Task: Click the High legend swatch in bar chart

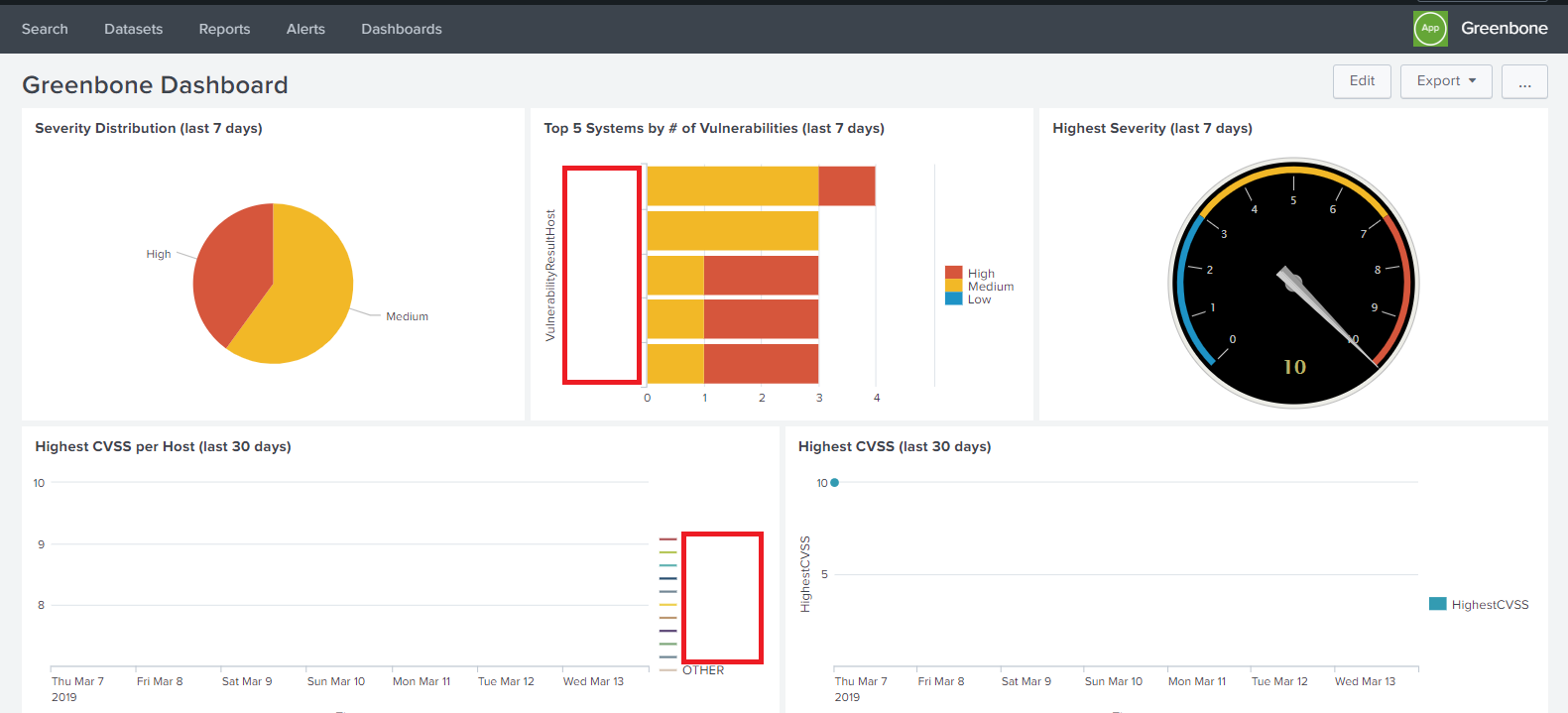Action: (x=953, y=273)
